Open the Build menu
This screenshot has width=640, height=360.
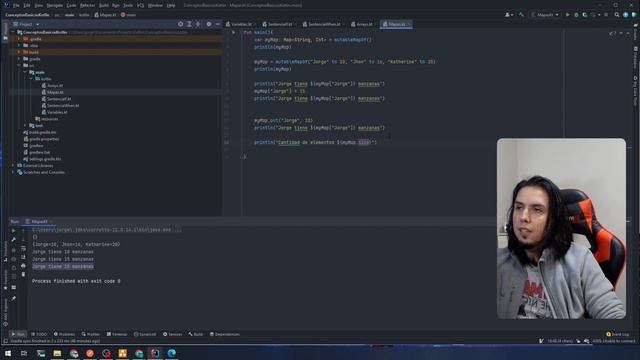104,5
